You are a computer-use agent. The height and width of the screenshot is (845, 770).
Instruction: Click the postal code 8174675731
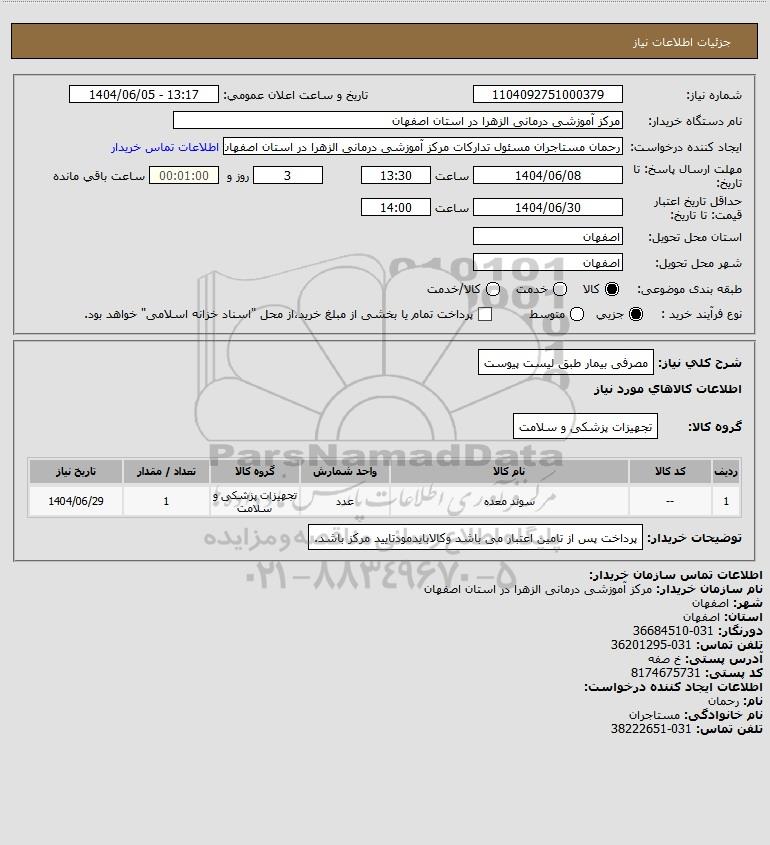pyautogui.click(x=665, y=673)
